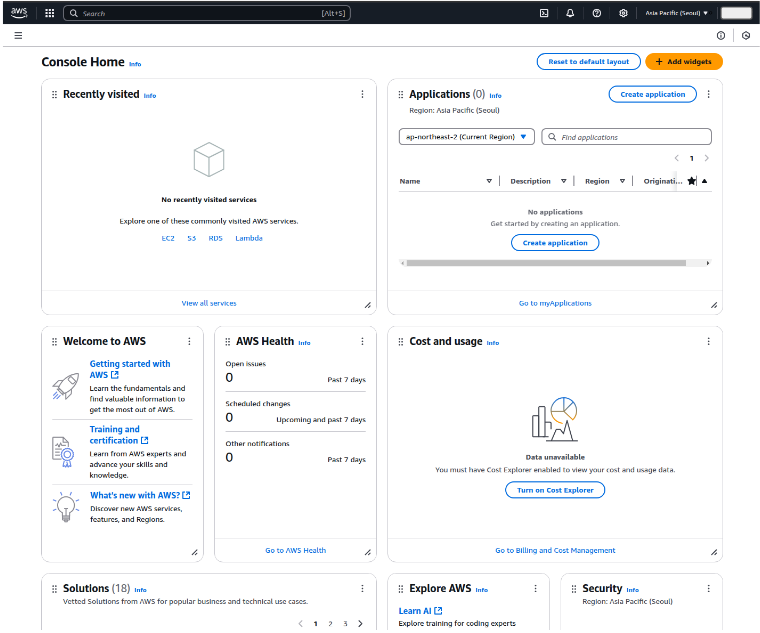Launch the CloudShell terminal icon

544,13
